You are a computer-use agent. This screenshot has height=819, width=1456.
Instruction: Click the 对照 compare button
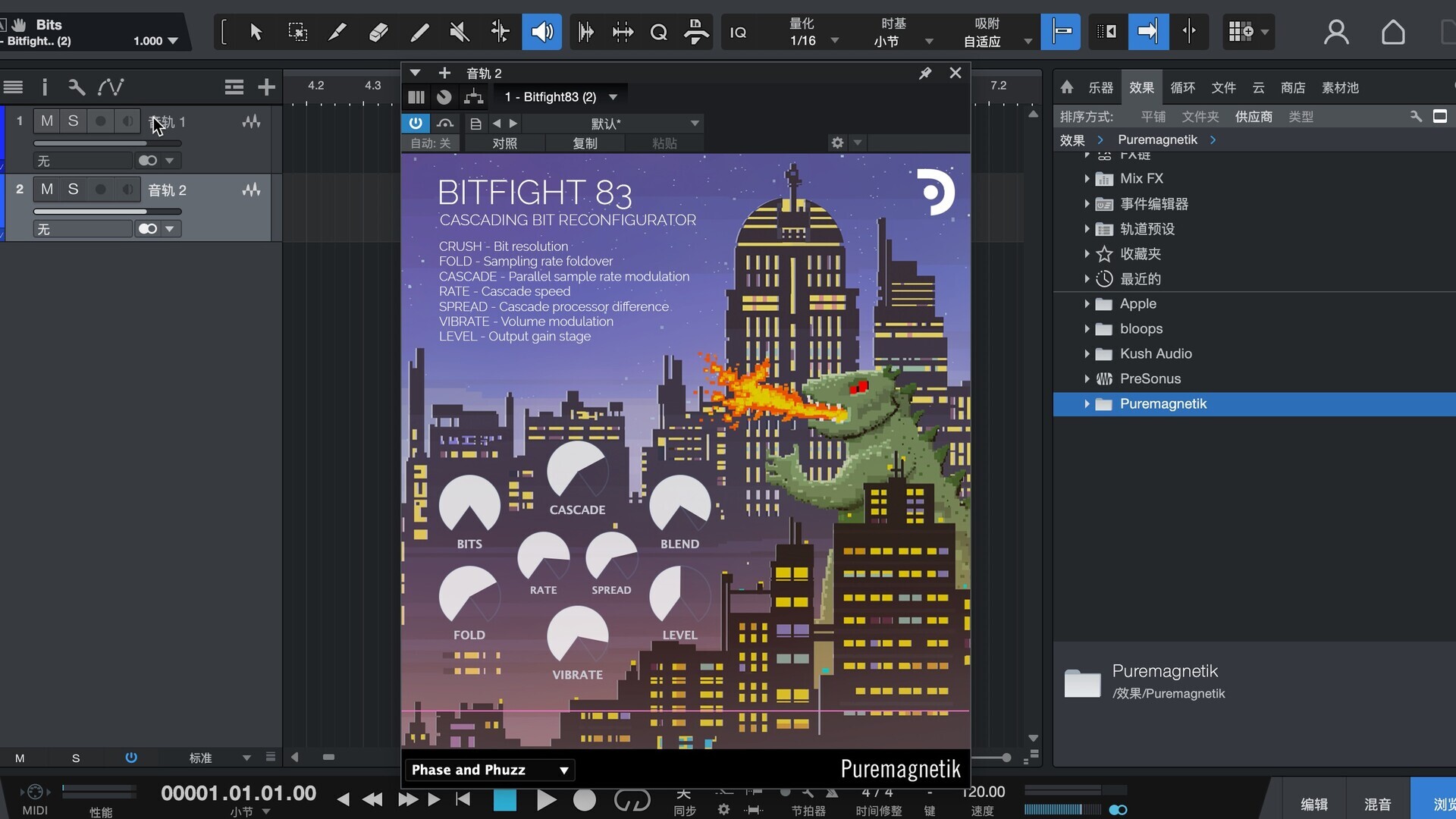tap(505, 143)
